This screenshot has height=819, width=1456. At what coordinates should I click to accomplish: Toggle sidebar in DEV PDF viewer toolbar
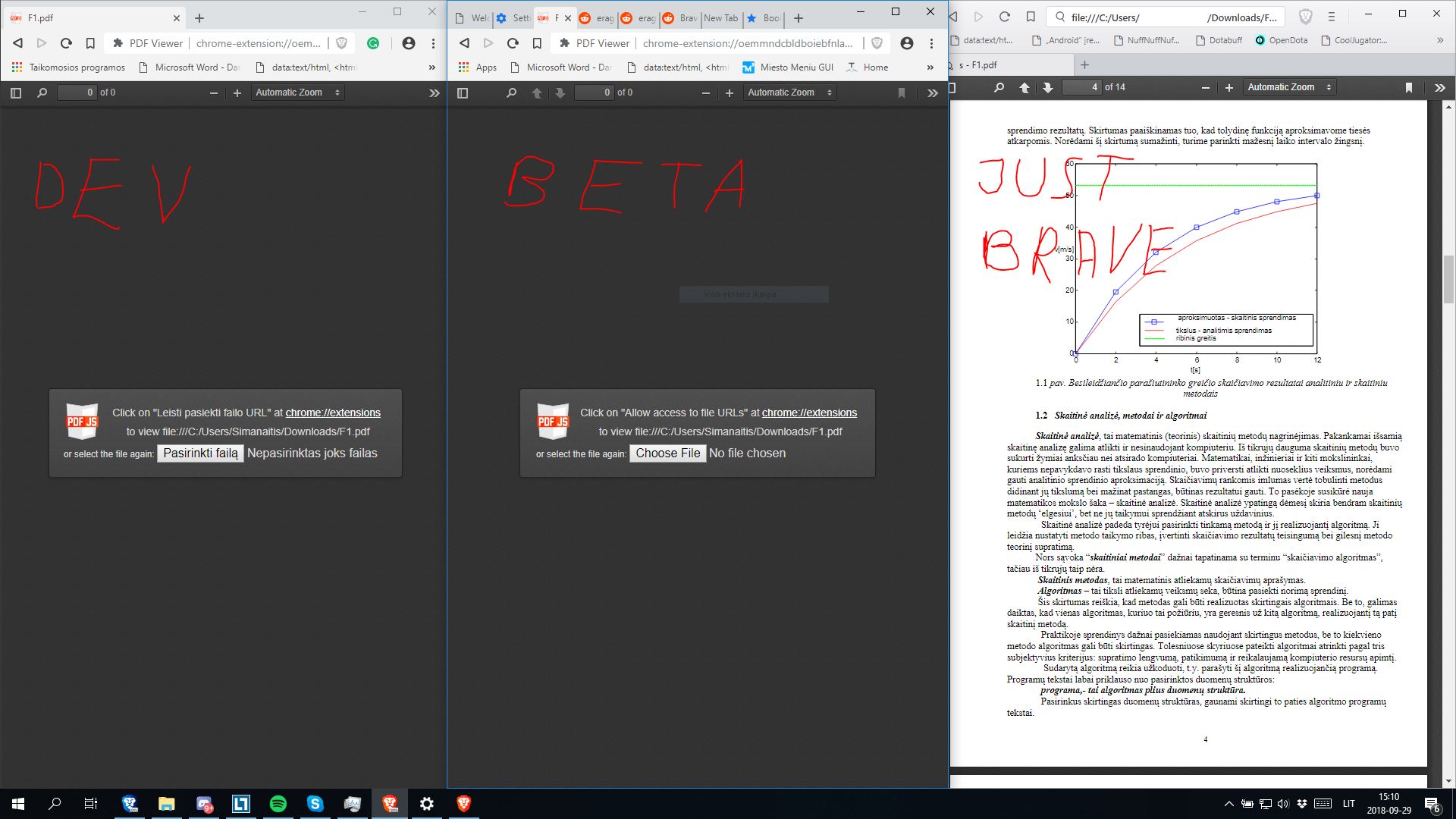[16, 93]
